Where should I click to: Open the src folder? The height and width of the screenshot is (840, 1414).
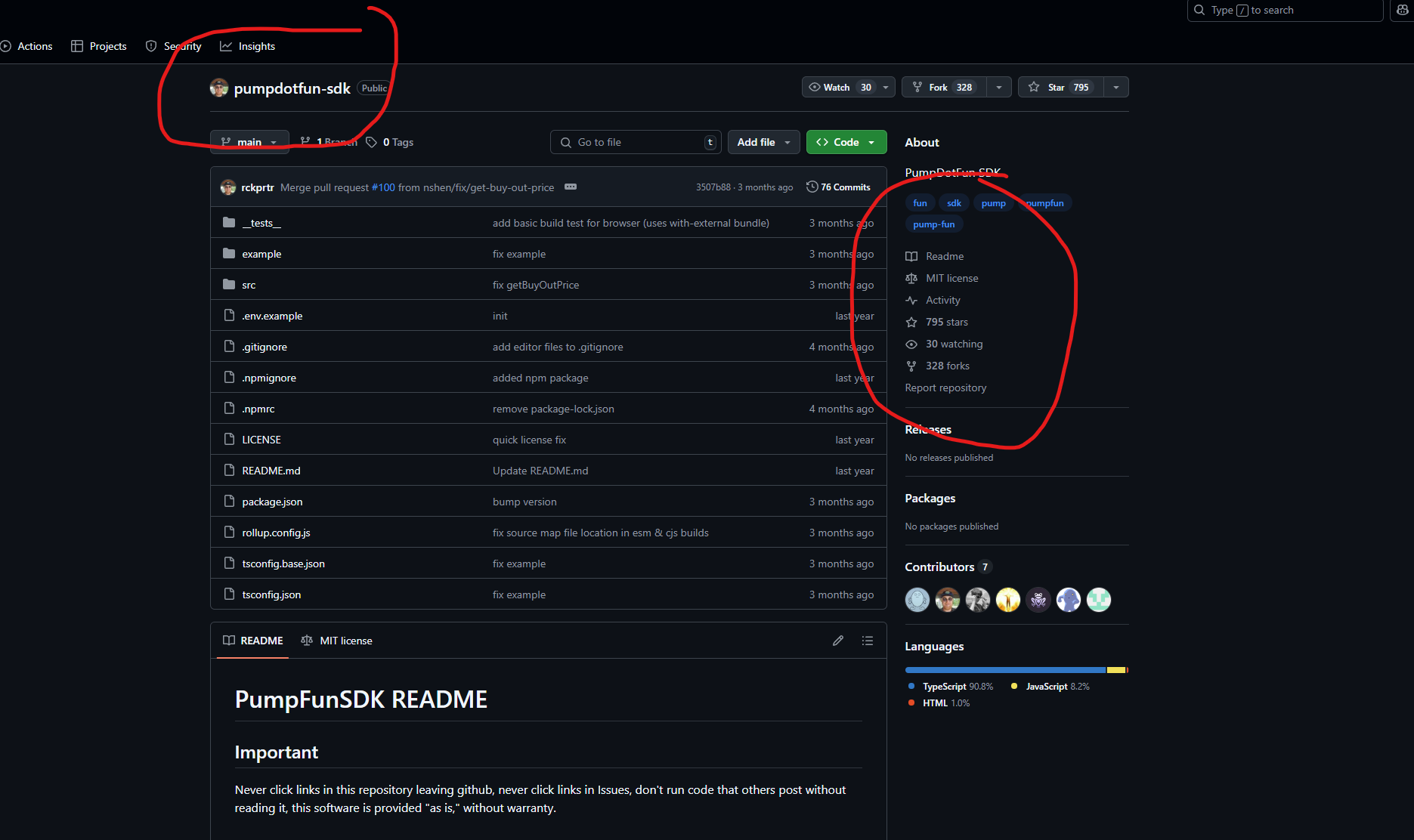(249, 285)
